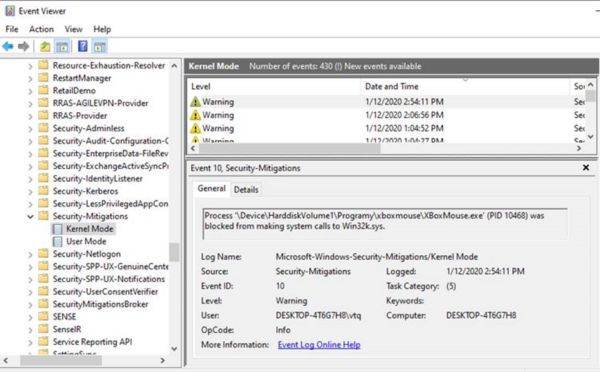The width and height of the screenshot is (600, 372).
Task: Click the Forward arrow toolbar icon
Action: pyautogui.click(x=24, y=47)
